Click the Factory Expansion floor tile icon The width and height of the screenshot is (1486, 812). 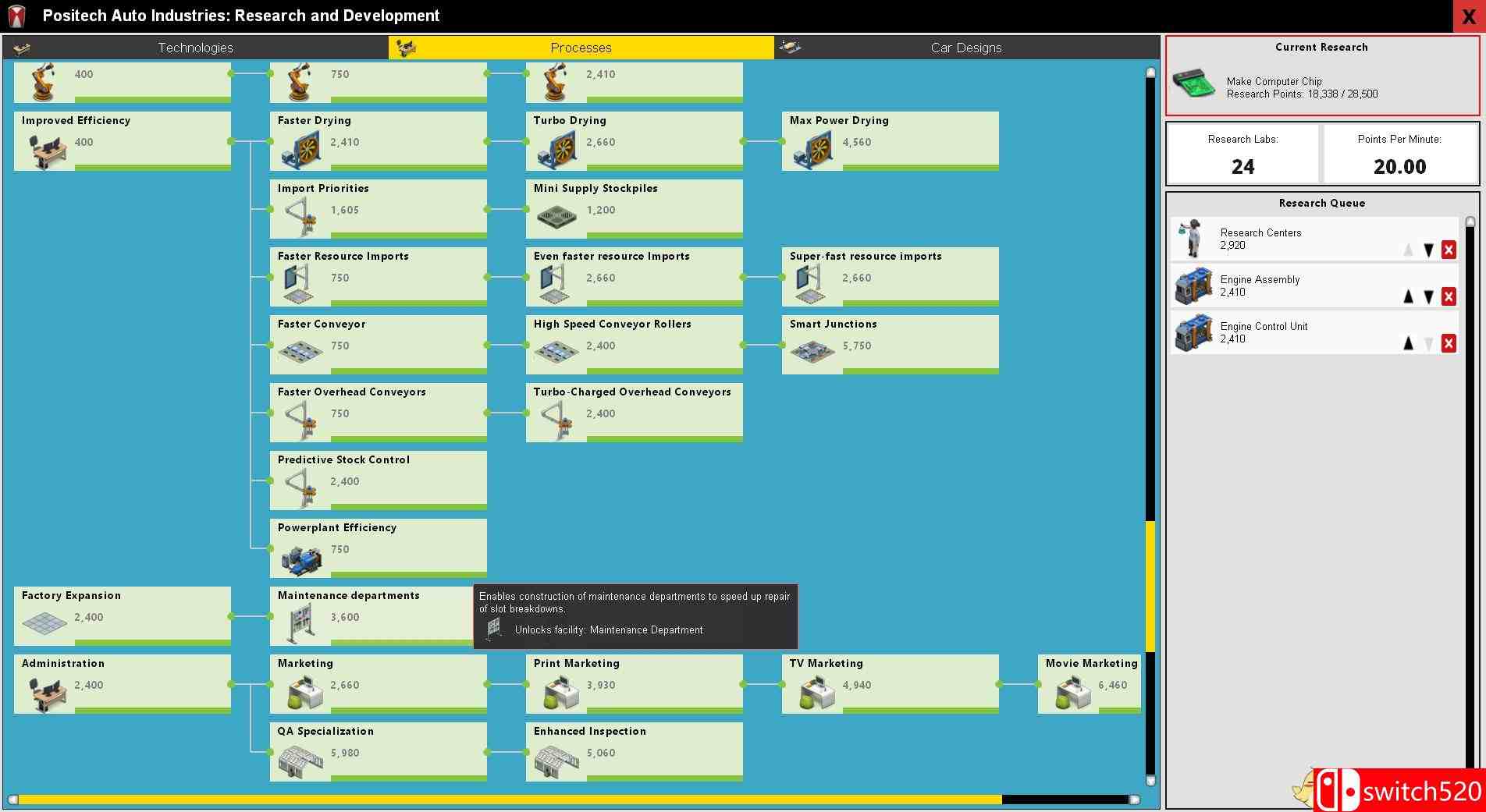tap(44, 623)
